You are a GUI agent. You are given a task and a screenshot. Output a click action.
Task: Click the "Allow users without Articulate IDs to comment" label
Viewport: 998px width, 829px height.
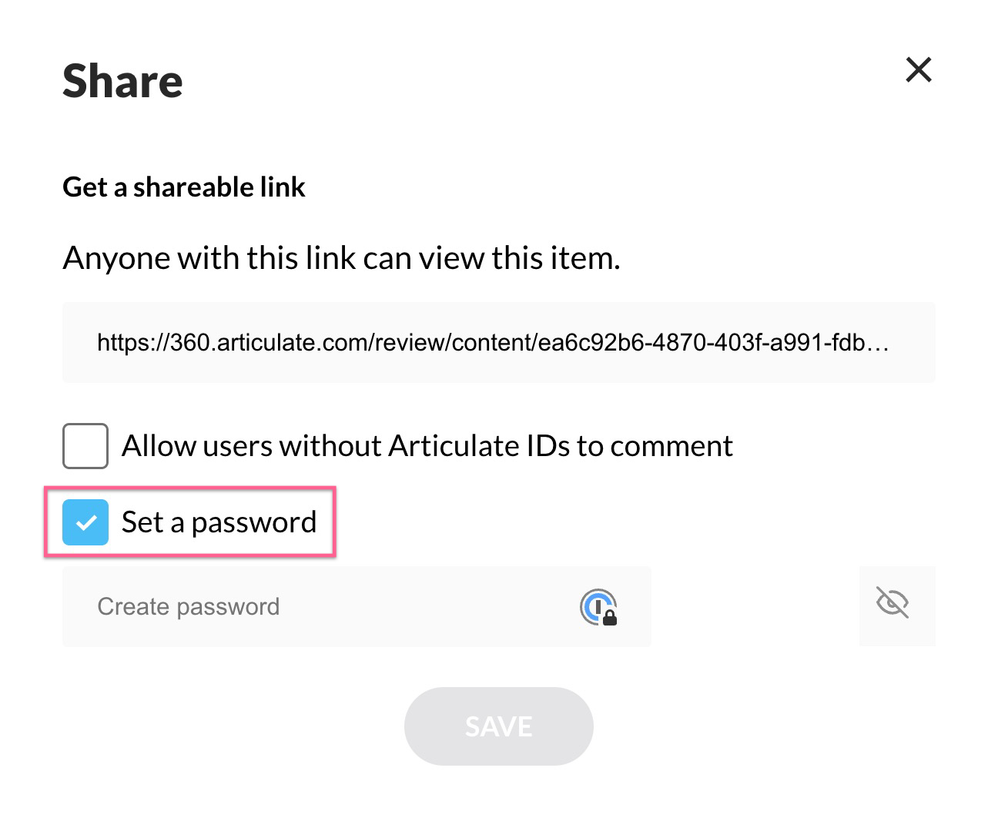[427, 445]
